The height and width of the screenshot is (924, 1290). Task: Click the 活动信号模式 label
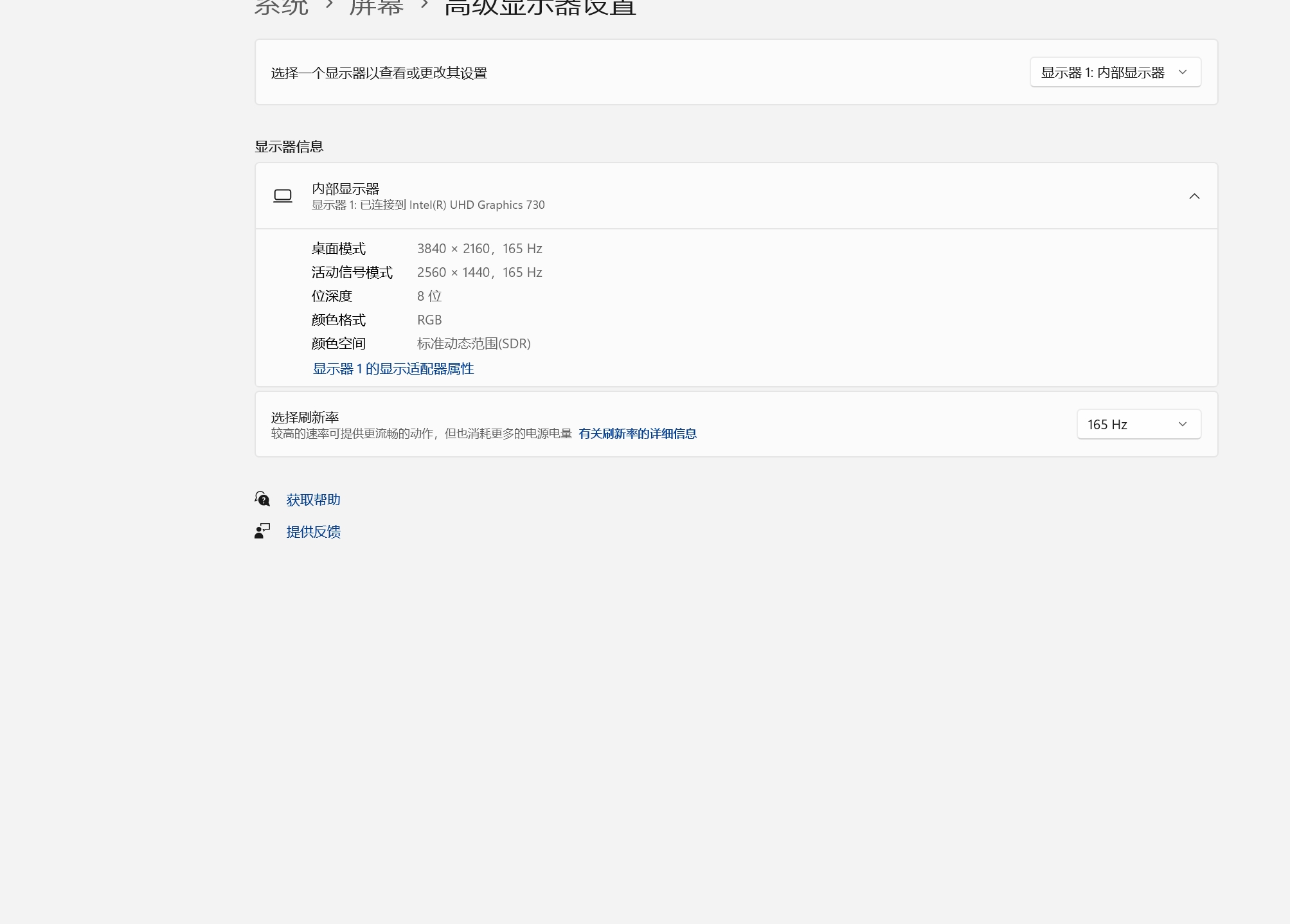click(352, 272)
